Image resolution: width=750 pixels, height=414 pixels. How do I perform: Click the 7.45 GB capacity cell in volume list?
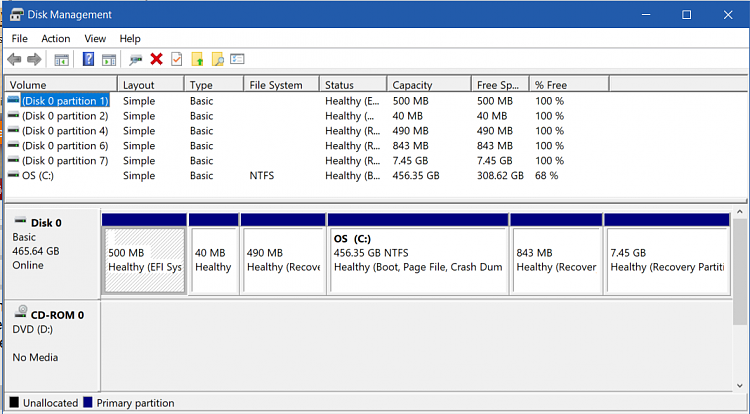pos(410,161)
